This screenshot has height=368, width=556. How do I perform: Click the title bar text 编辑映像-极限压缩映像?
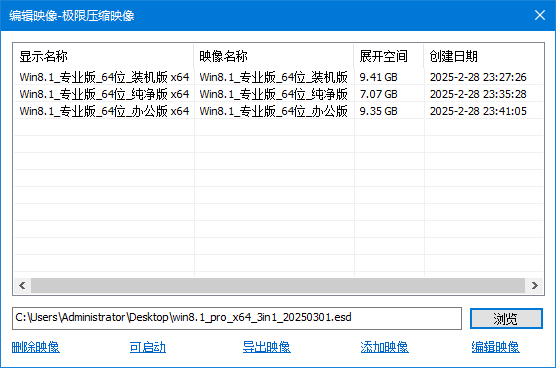pos(72,16)
